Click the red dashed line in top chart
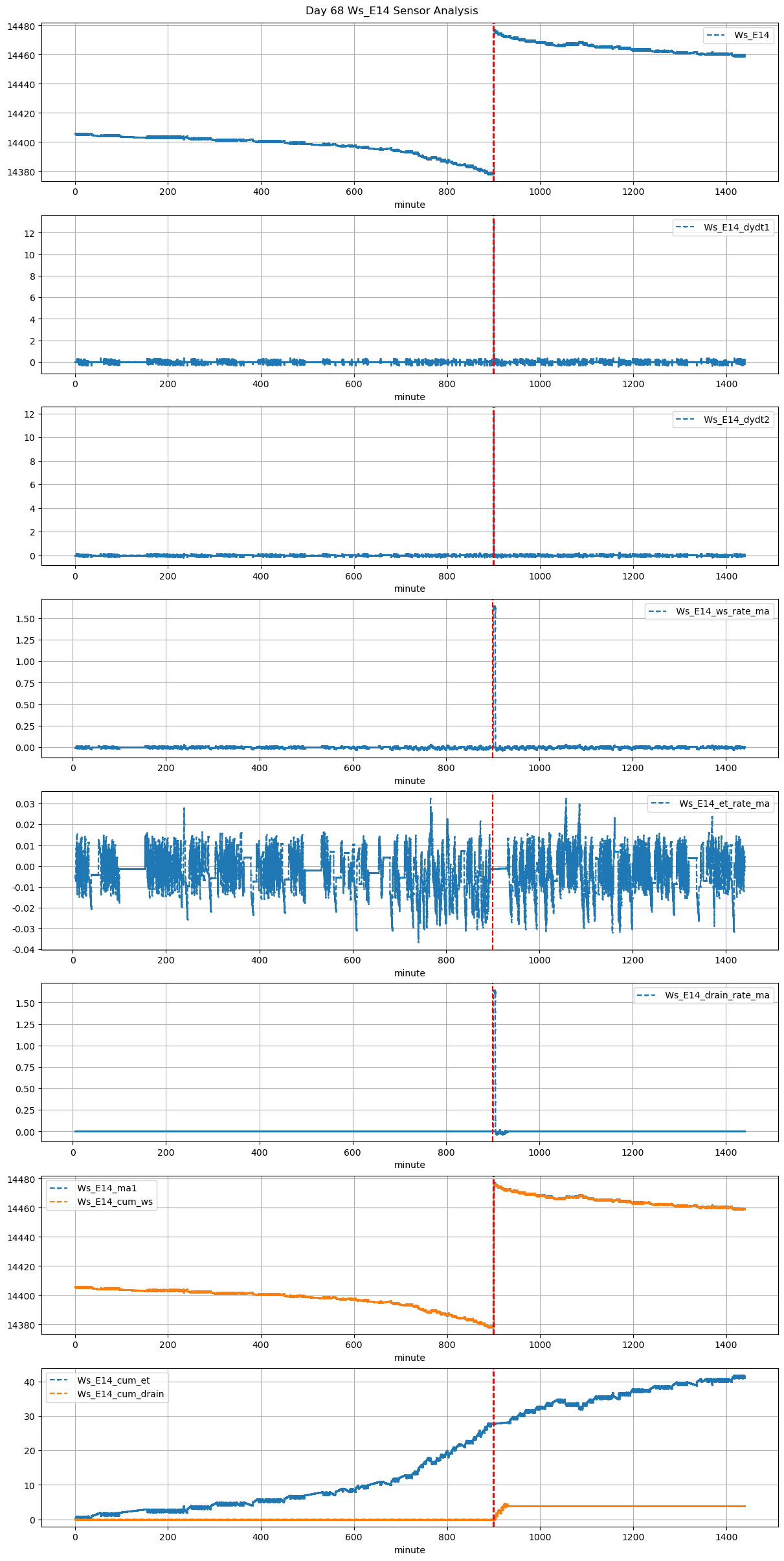784x1561 pixels. (x=493, y=104)
